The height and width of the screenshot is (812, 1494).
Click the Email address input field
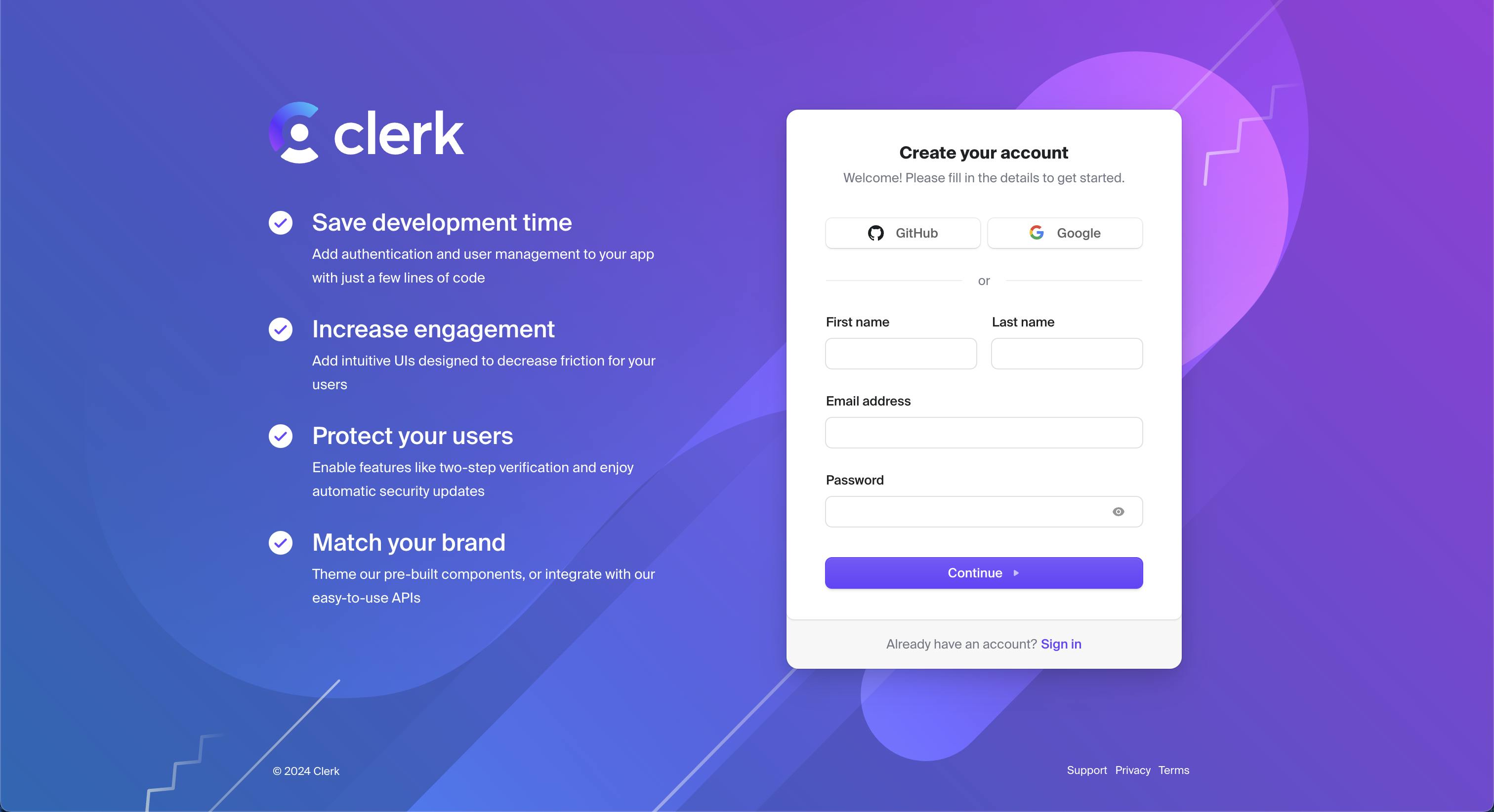pyautogui.click(x=984, y=432)
